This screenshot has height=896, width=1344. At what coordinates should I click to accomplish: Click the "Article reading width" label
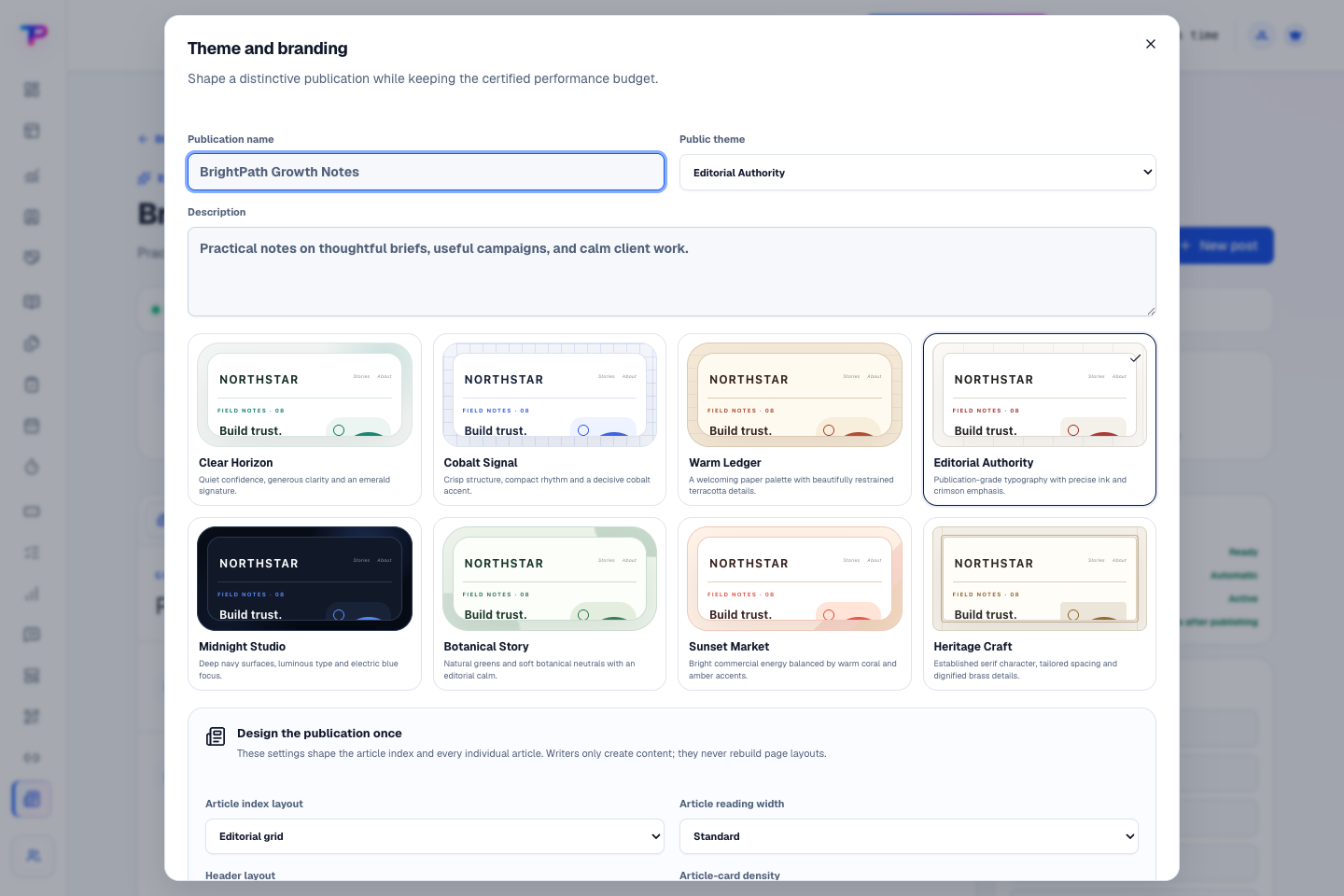(732, 804)
